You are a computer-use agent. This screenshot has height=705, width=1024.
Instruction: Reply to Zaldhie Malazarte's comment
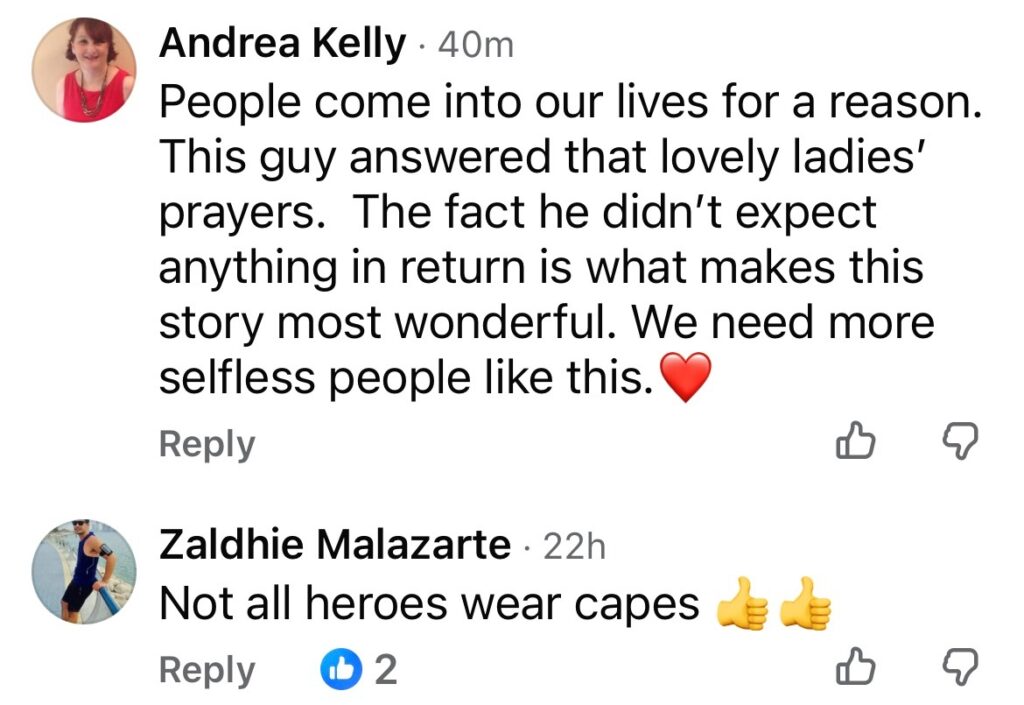tap(207, 670)
